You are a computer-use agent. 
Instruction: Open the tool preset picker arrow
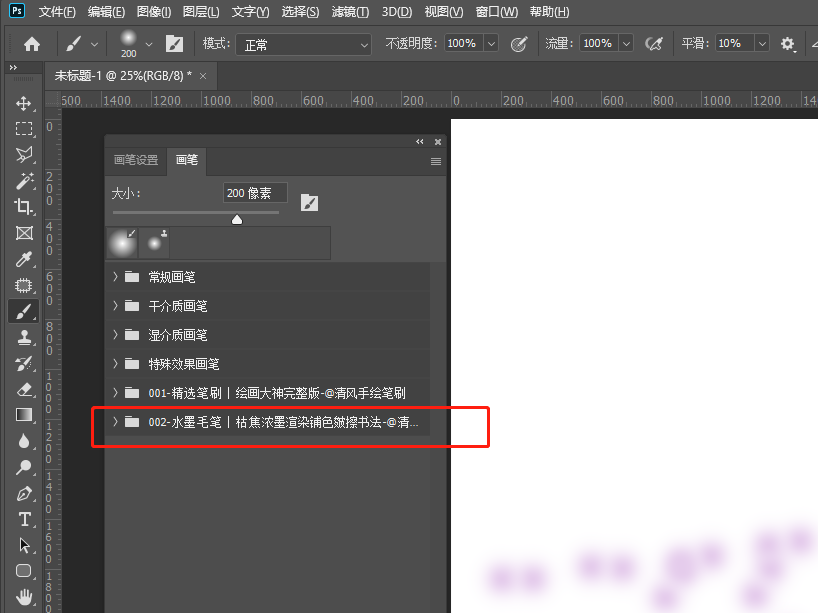(94, 45)
